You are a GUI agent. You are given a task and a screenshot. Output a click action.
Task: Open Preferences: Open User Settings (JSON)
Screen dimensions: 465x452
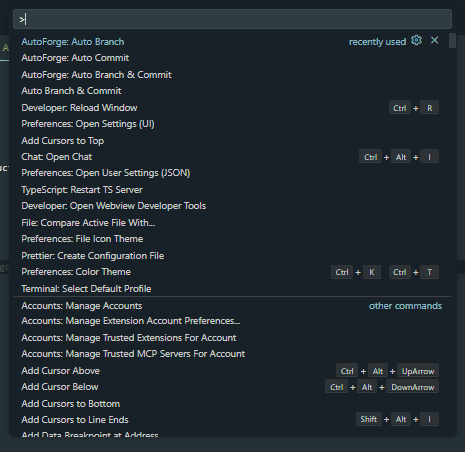(x=232, y=173)
